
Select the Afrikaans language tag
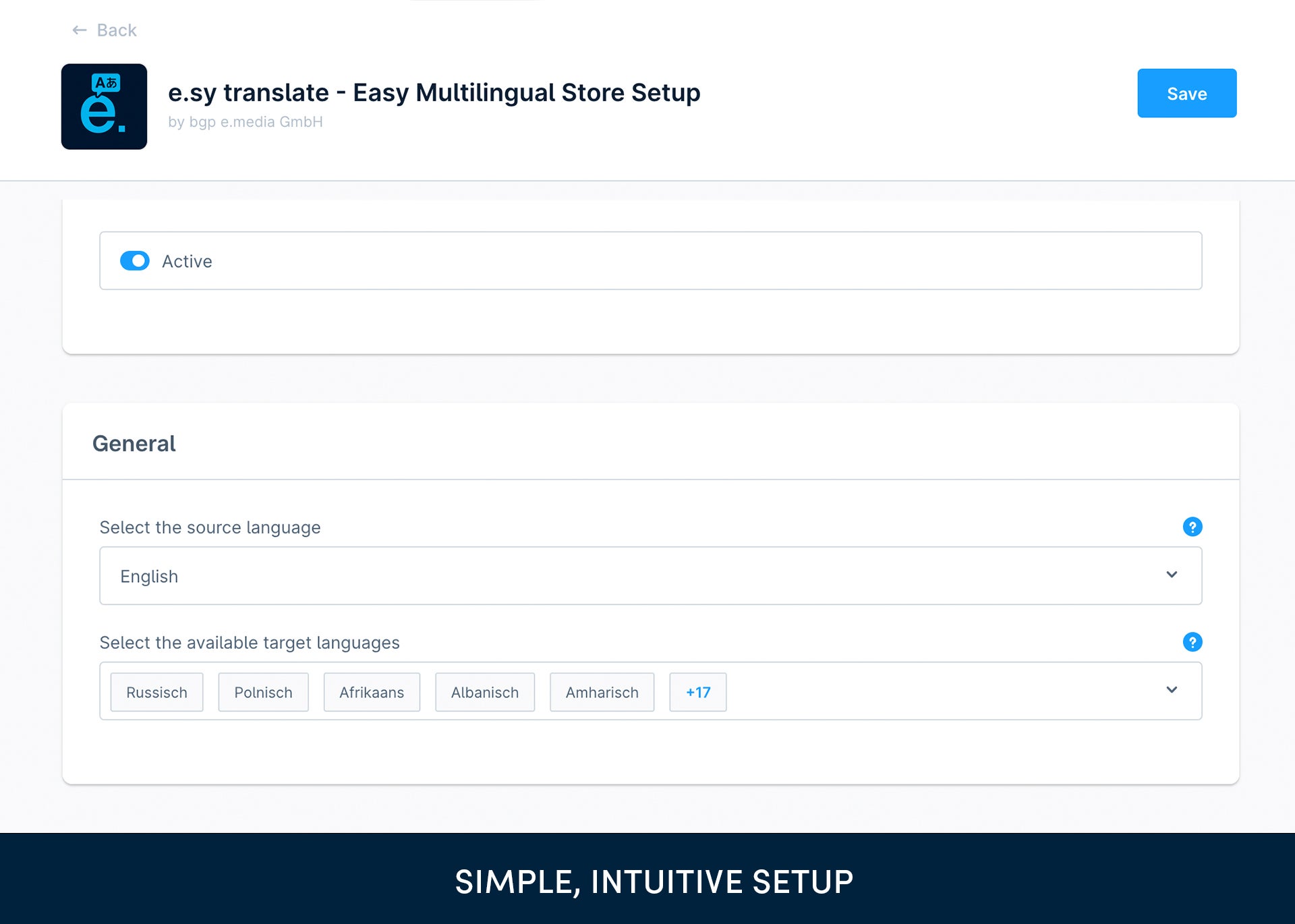pos(372,692)
